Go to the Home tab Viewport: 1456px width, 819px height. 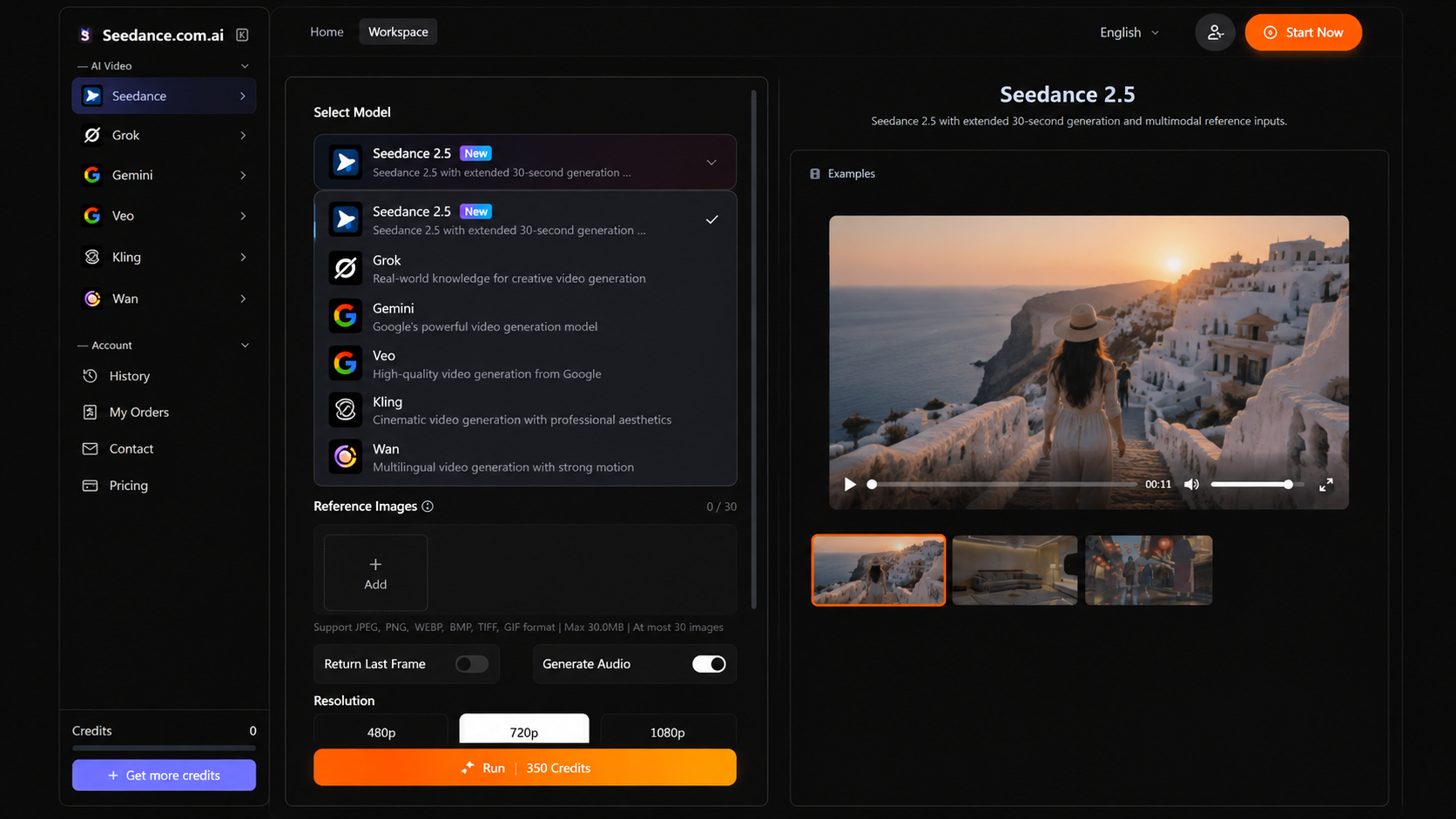327,32
